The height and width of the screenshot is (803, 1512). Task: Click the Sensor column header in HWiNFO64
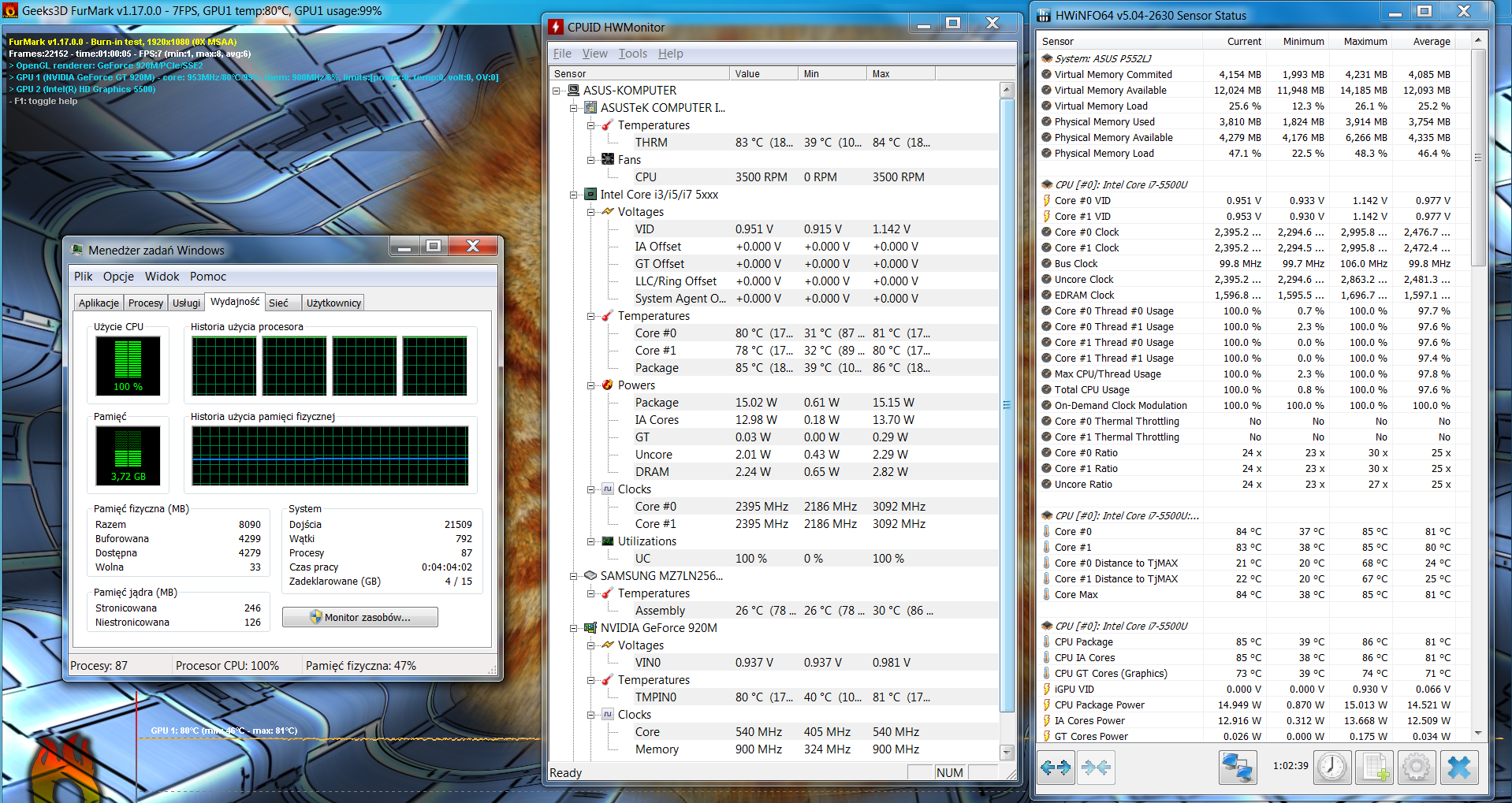point(1120,41)
